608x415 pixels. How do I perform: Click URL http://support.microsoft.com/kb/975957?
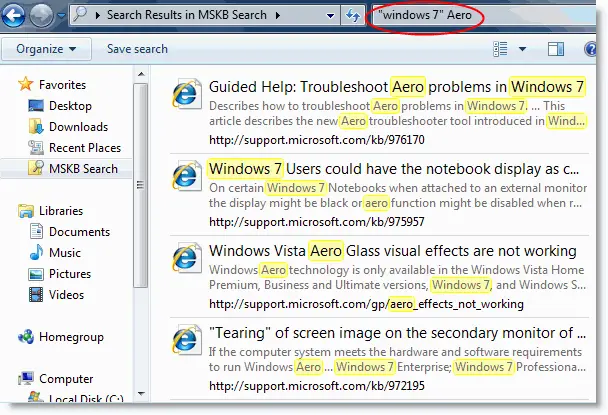[317, 222]
